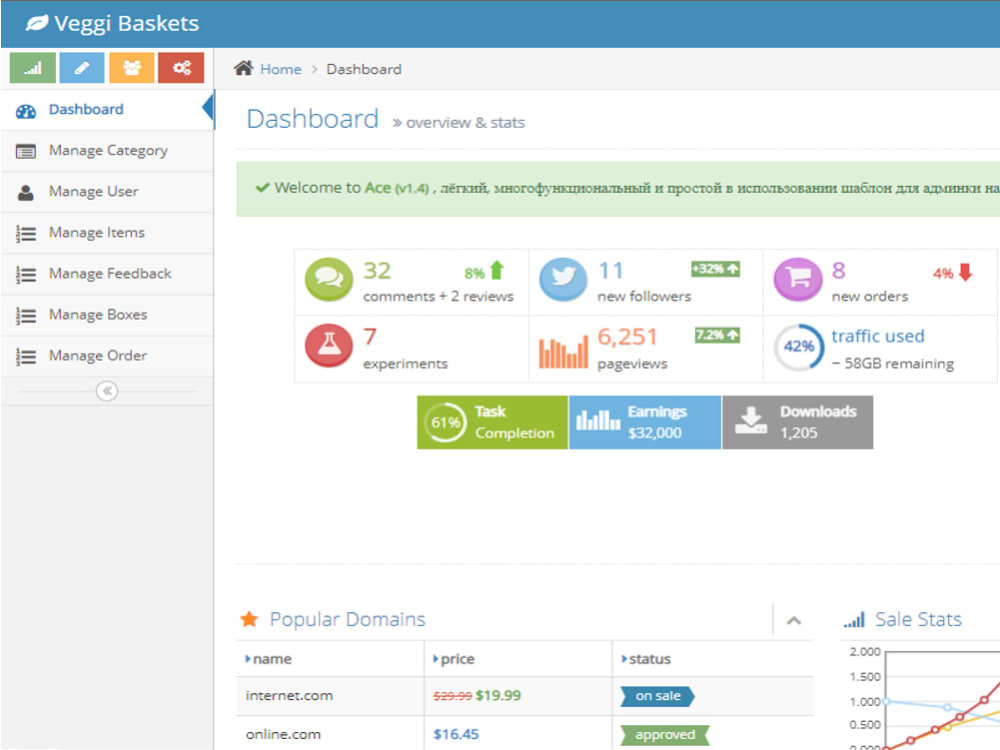Open Manage Category menu item
This screenshot has height=750, width=1000.
click(107, 151)
